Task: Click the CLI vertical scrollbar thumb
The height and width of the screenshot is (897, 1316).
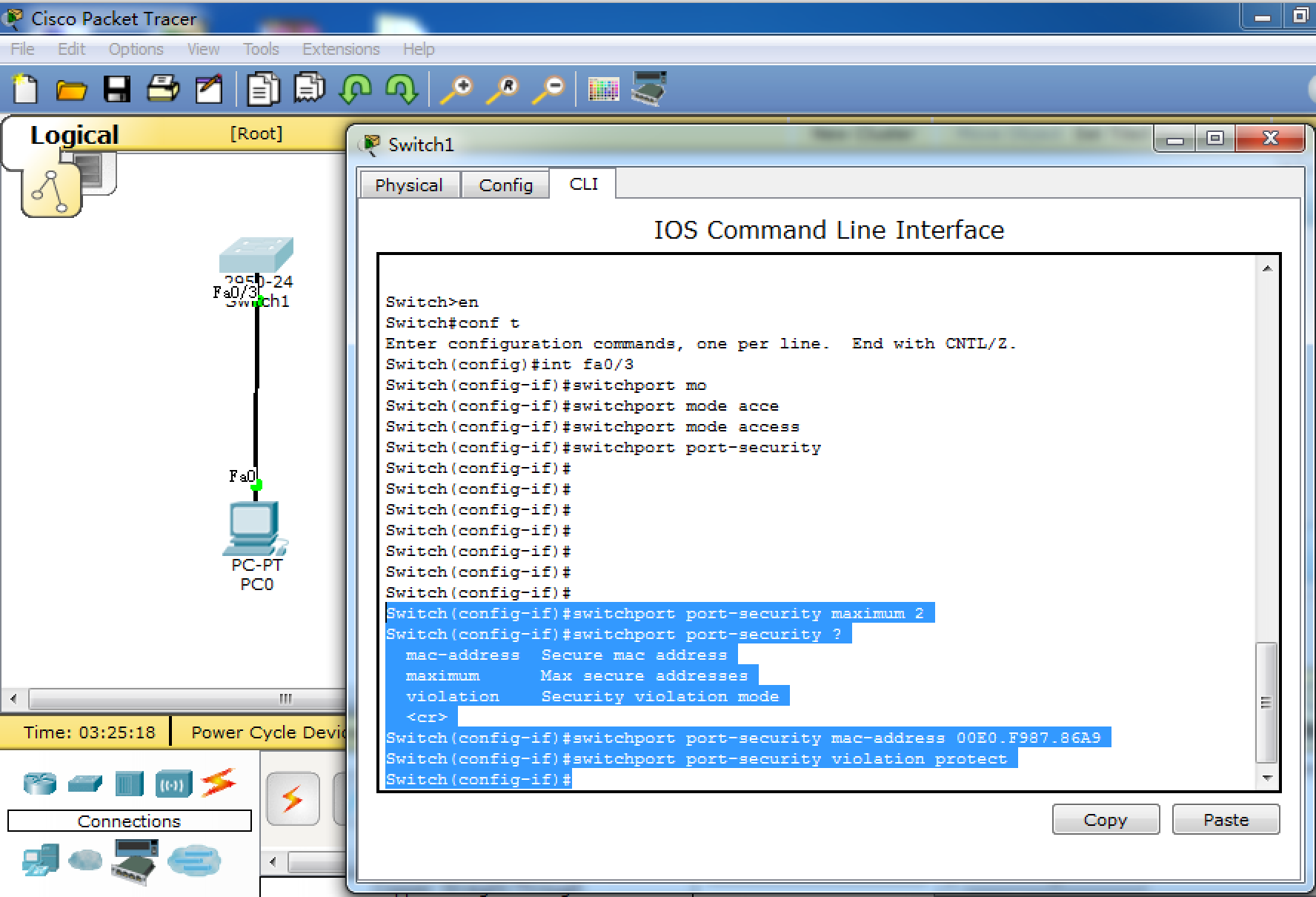Action: coord(1266,703)
